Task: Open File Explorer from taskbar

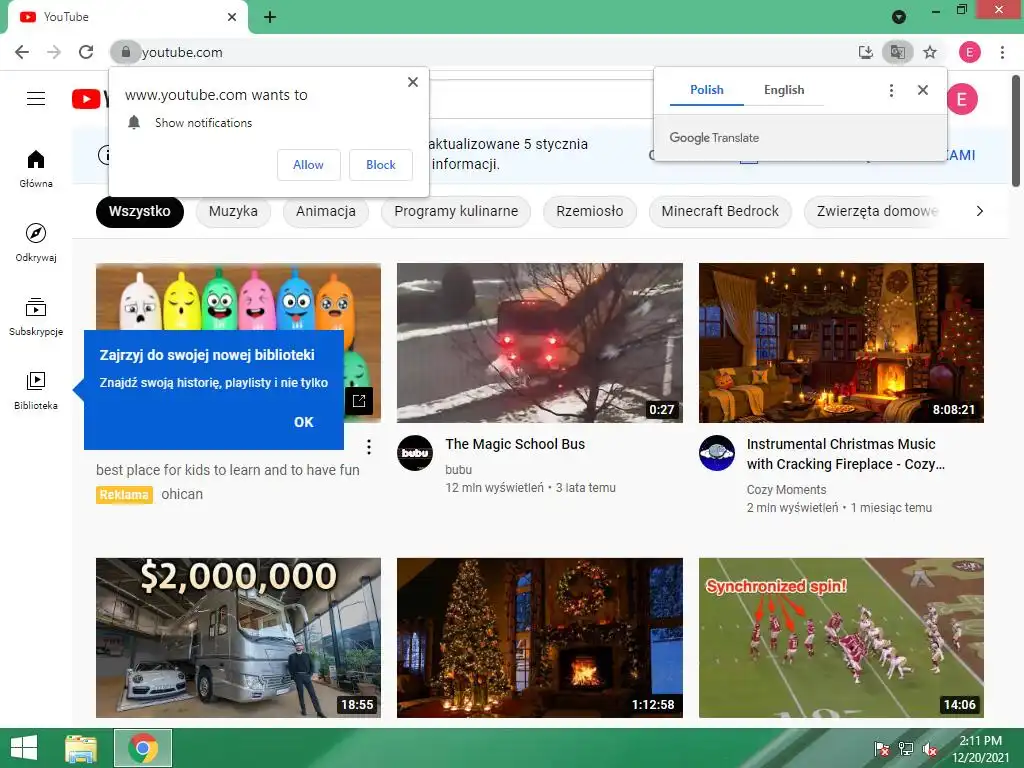Action: (x=81, y=748)
